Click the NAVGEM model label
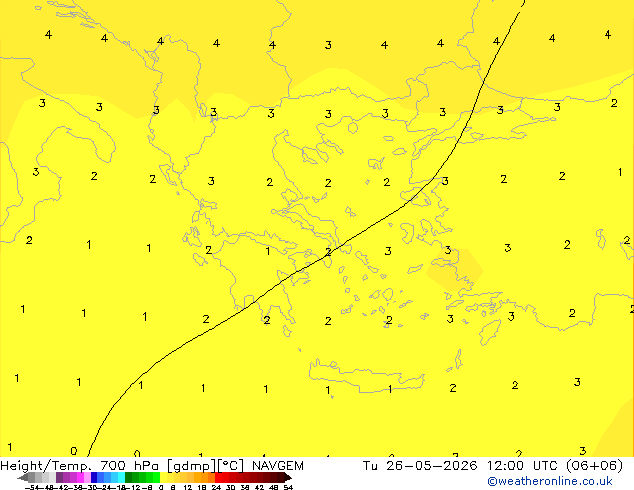634x490 pixels. 278,466
